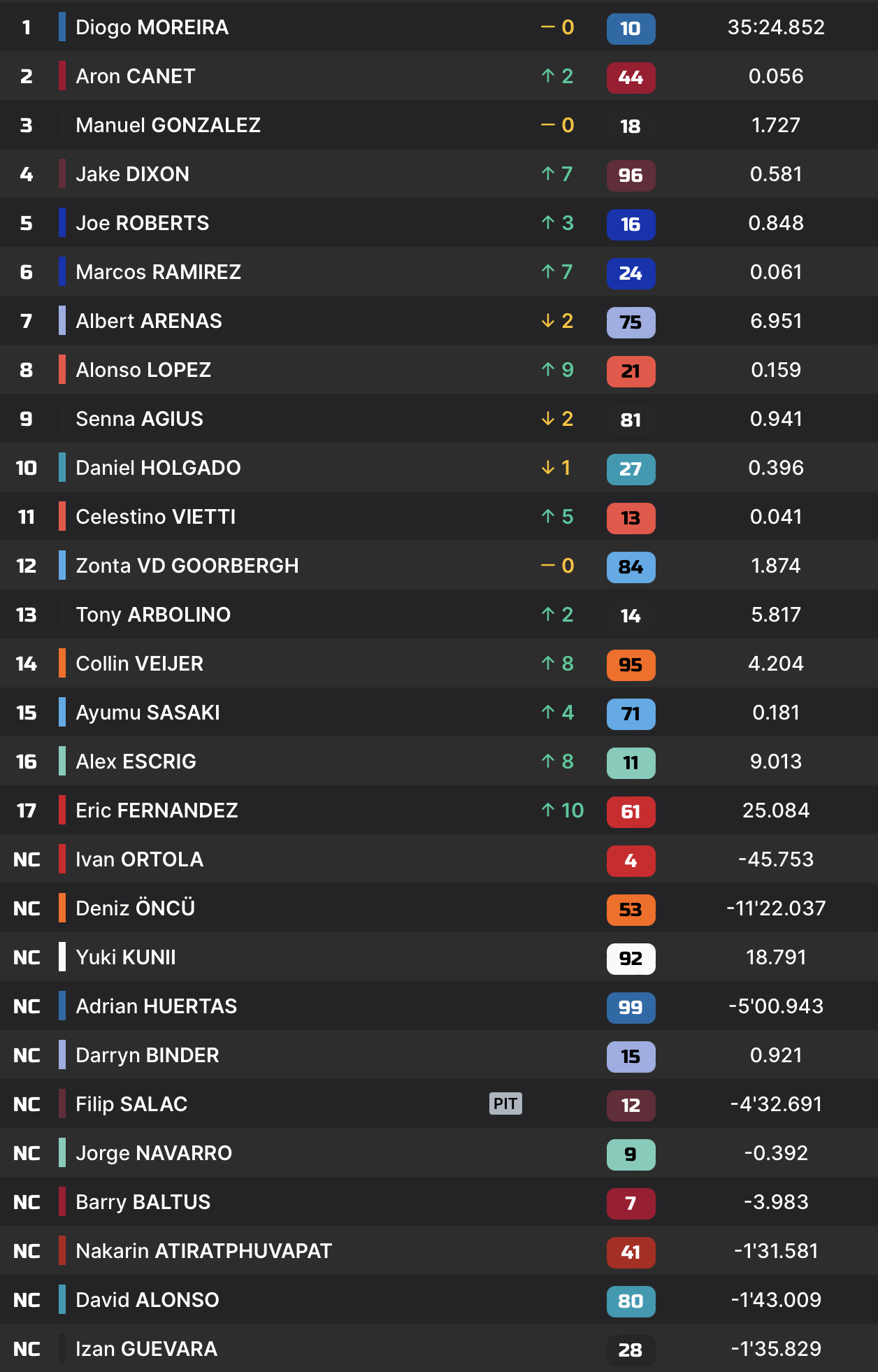Click Ivan Ortola's NC classification label
878x1372 pixels.
pos(27,859)
